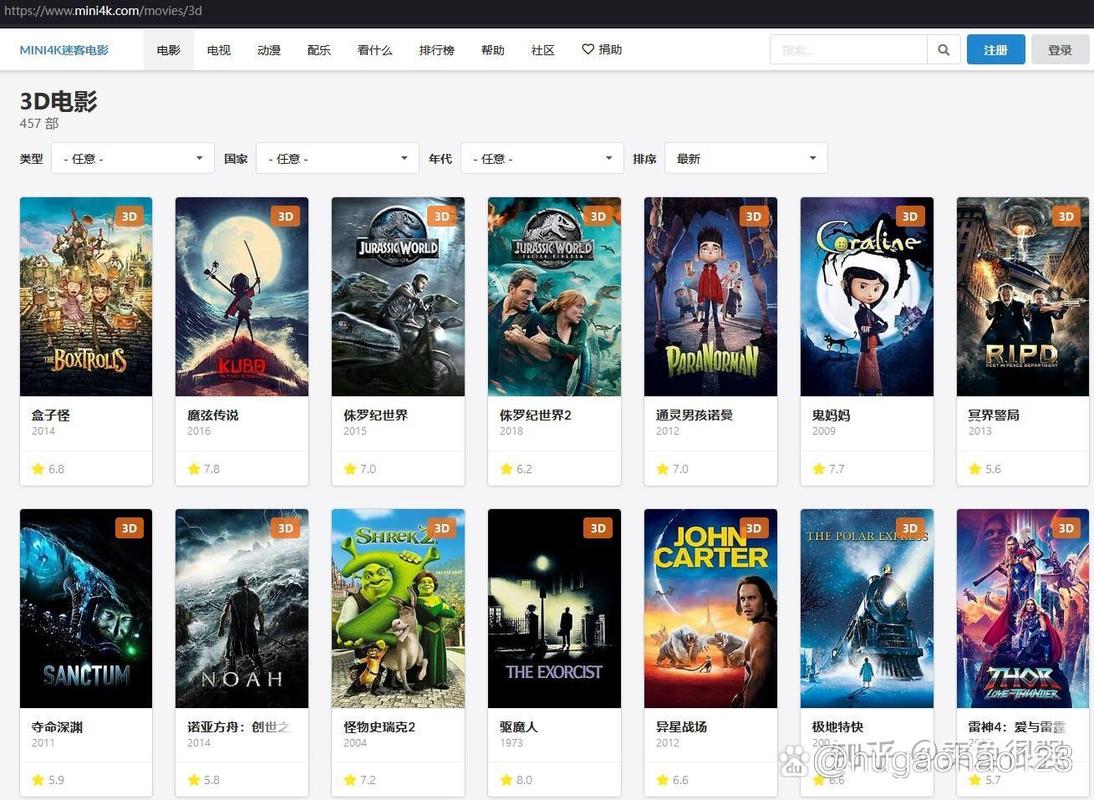Viewport: 1094px width, 800px height.
Task: Click star rating icon for 侏罗纪世界2
Action: (507, 469)
